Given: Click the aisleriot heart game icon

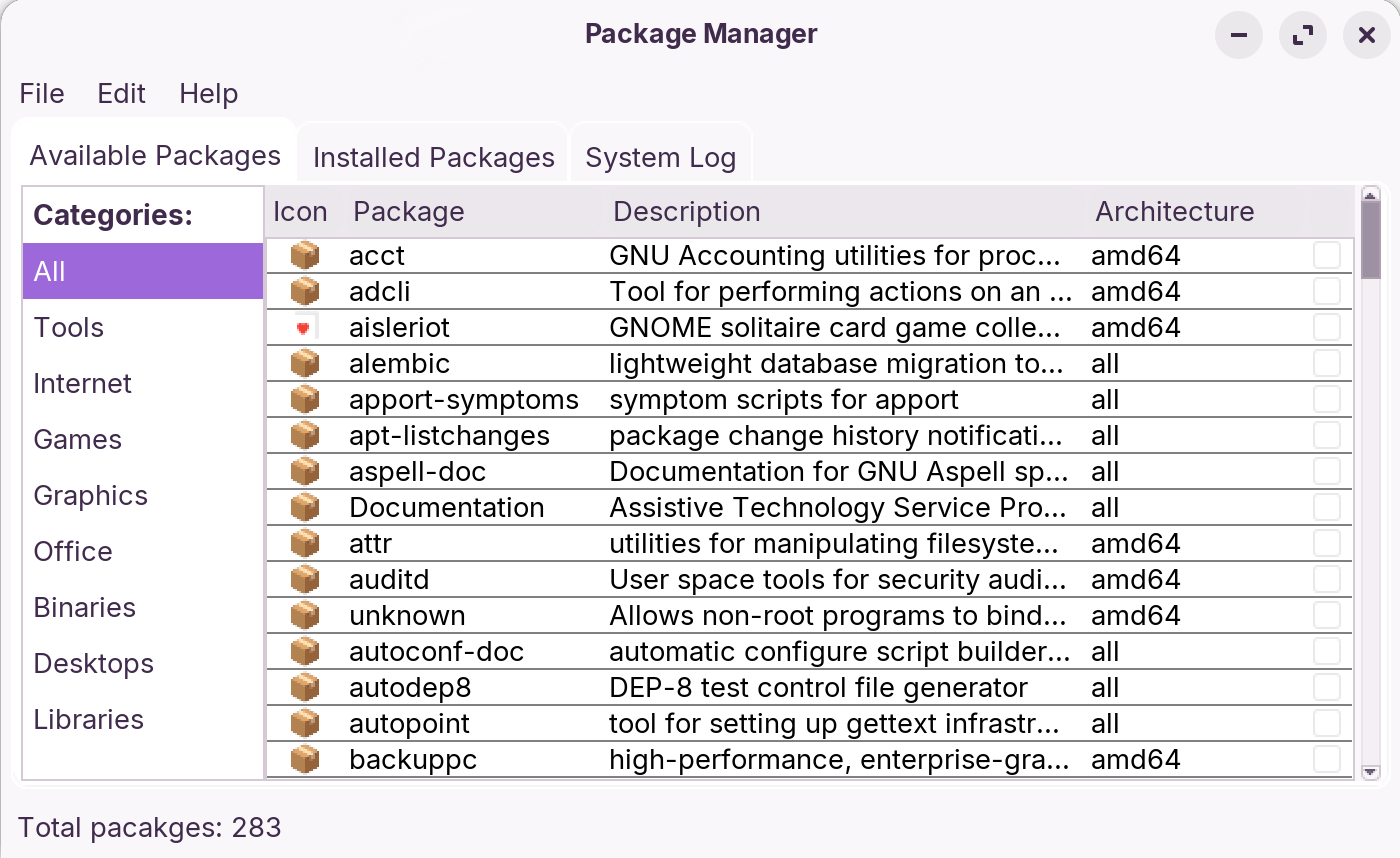Looking at the screenshot, I should (x=303, y=327).
